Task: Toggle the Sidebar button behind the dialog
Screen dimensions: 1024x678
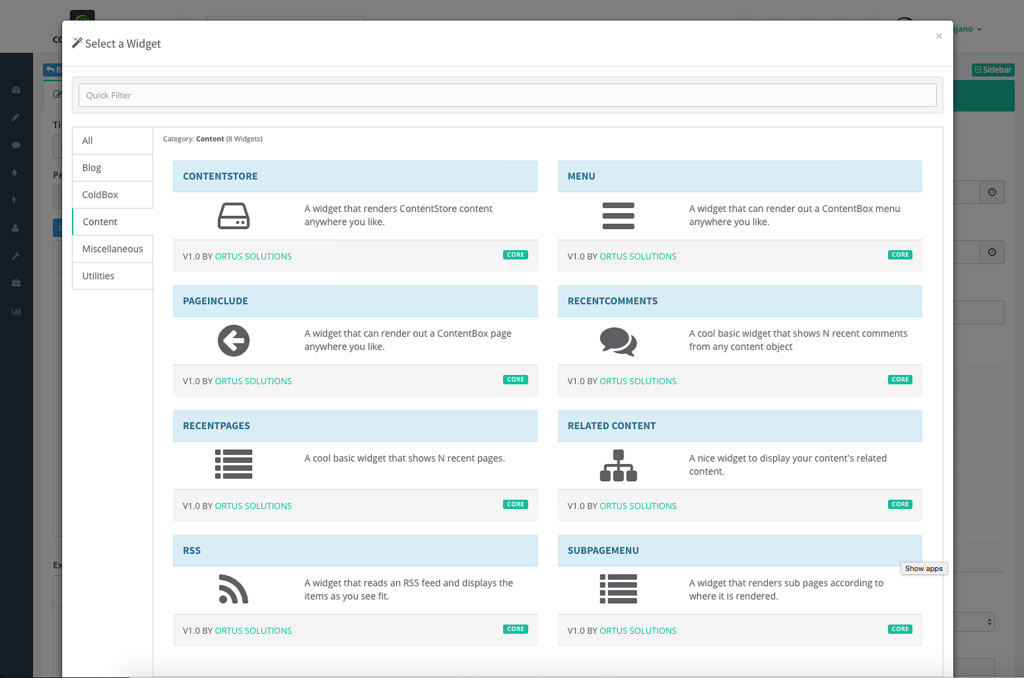Action: [x=993, y=70]
